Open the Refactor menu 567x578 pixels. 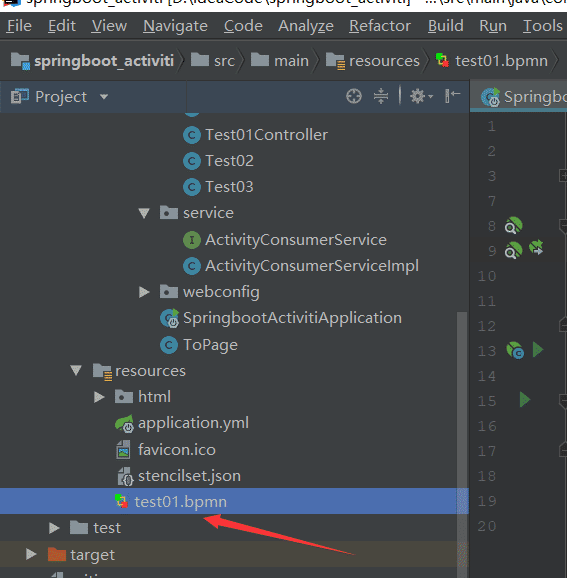tap(380, 26)
